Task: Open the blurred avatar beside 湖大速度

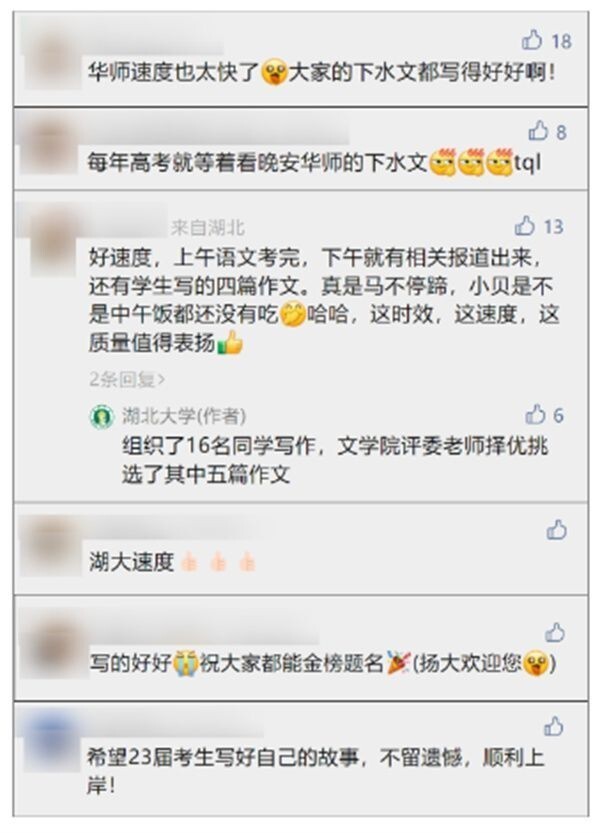Action: [49, 546]
